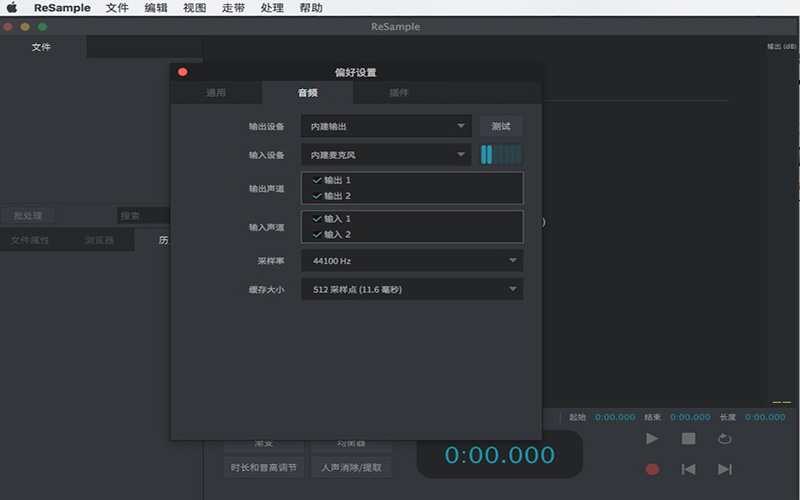The width and height of the screenshot is (800, 500).
Task: Open the Apple menu
Action: [12, 8]
